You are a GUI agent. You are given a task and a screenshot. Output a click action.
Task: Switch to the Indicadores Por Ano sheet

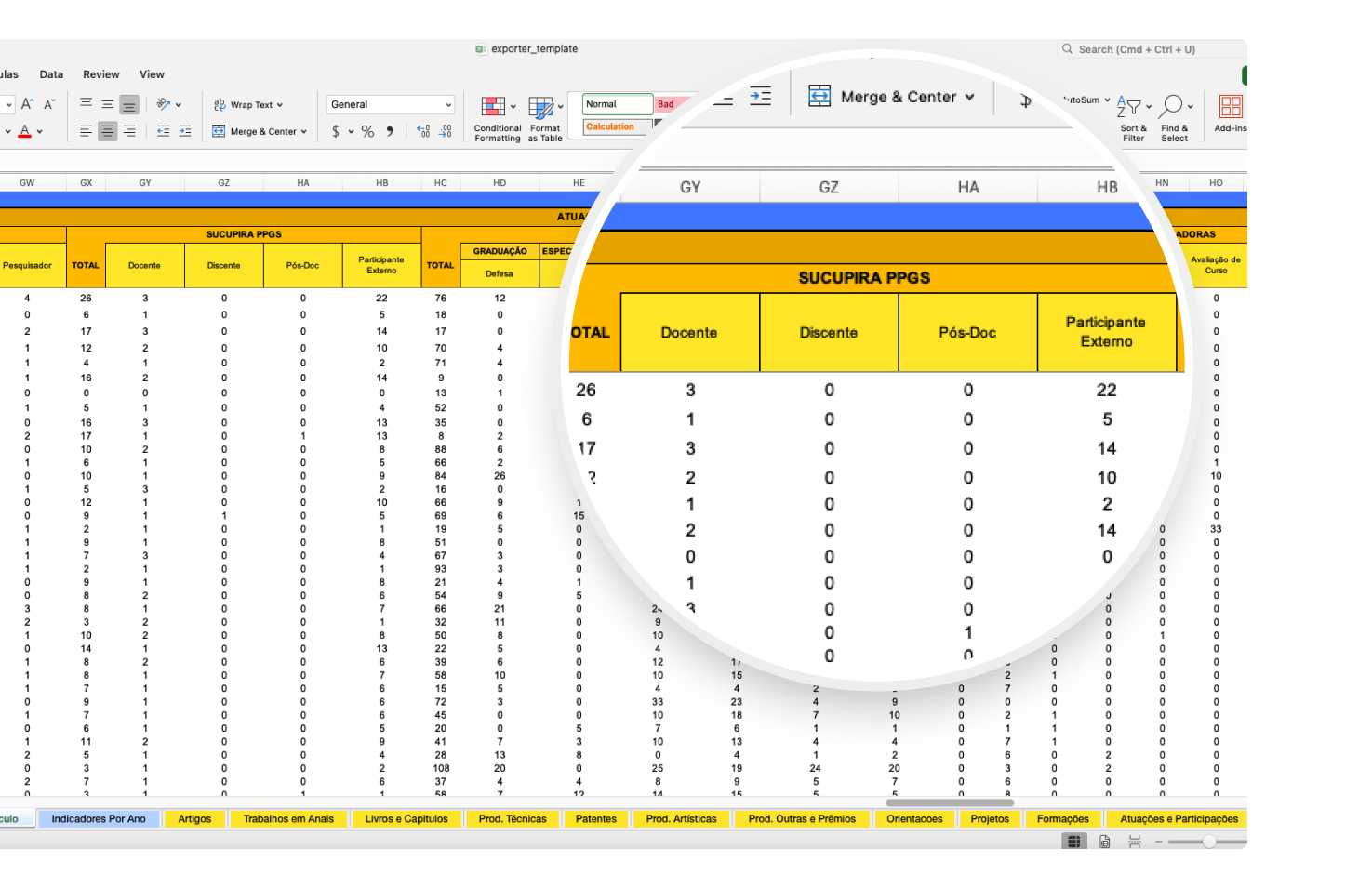(x=99, y=819)
